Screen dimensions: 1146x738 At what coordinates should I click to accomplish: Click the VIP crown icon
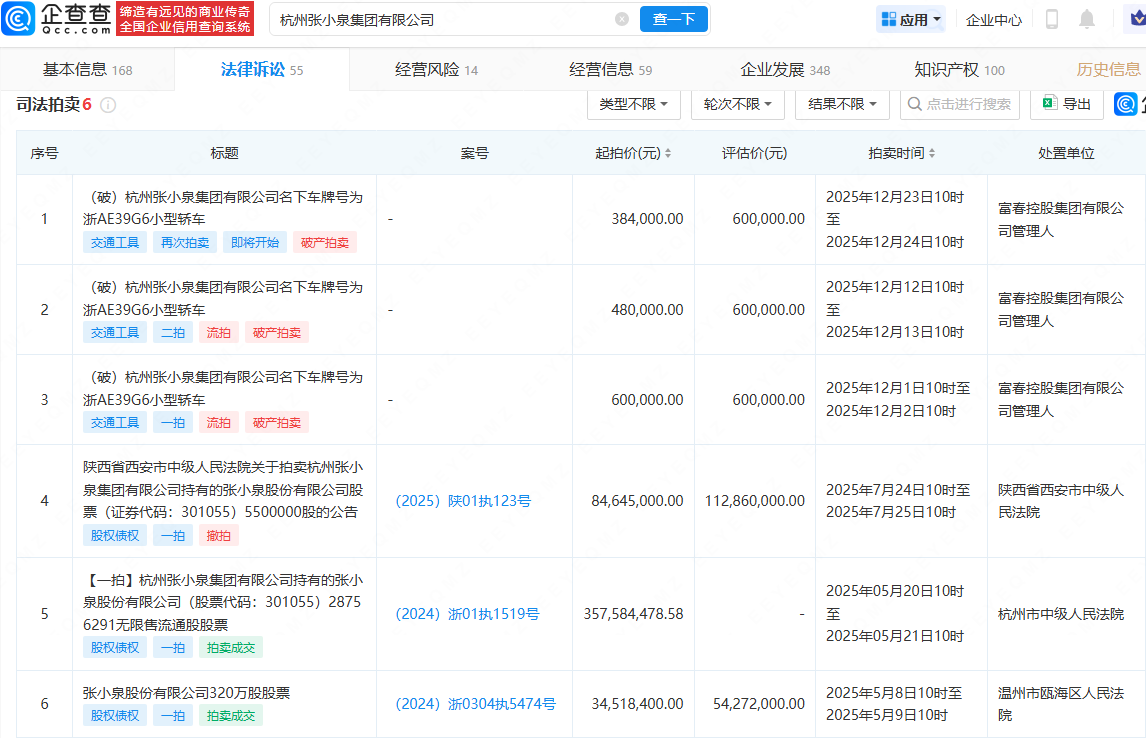click(x=1135, y=18)
